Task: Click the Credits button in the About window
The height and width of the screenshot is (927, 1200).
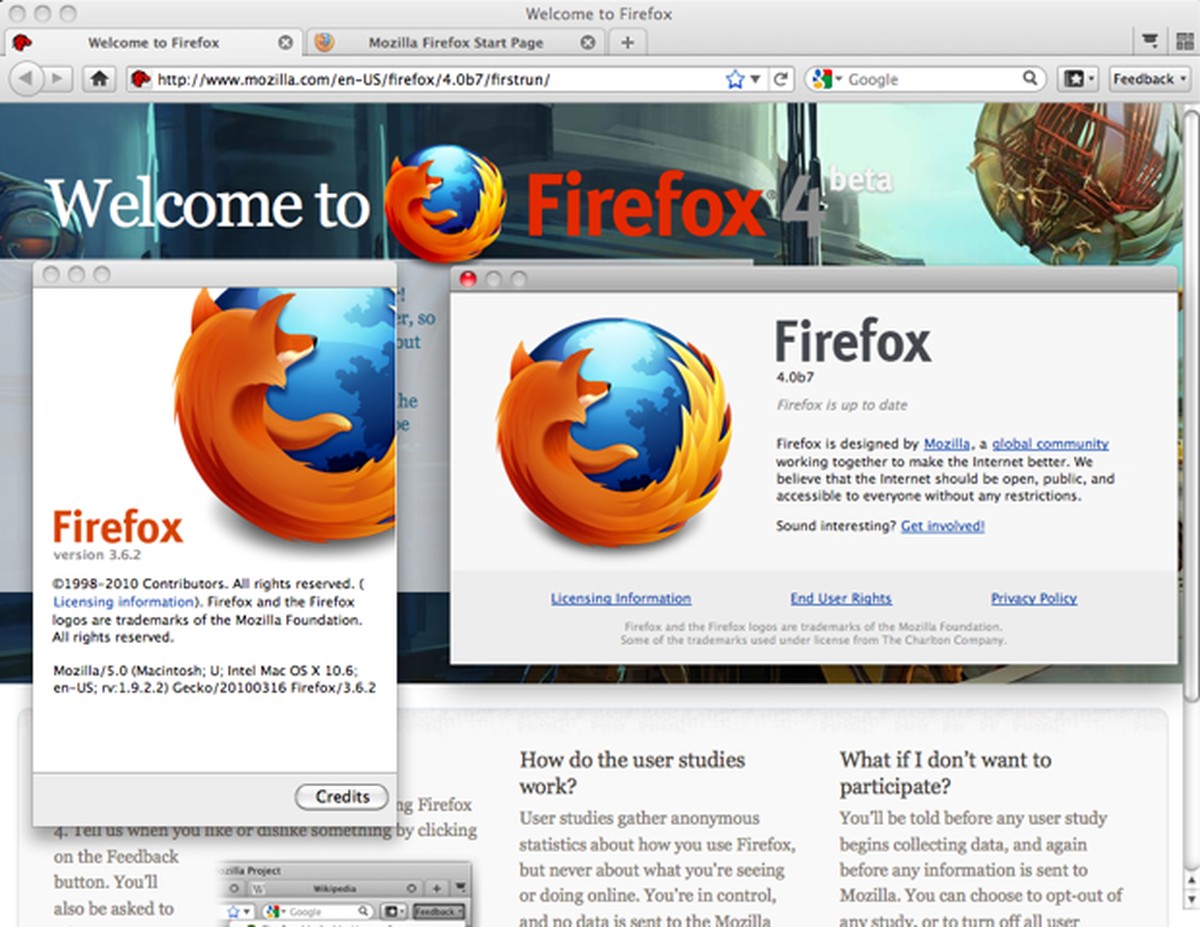Action: tap(341, 797)
